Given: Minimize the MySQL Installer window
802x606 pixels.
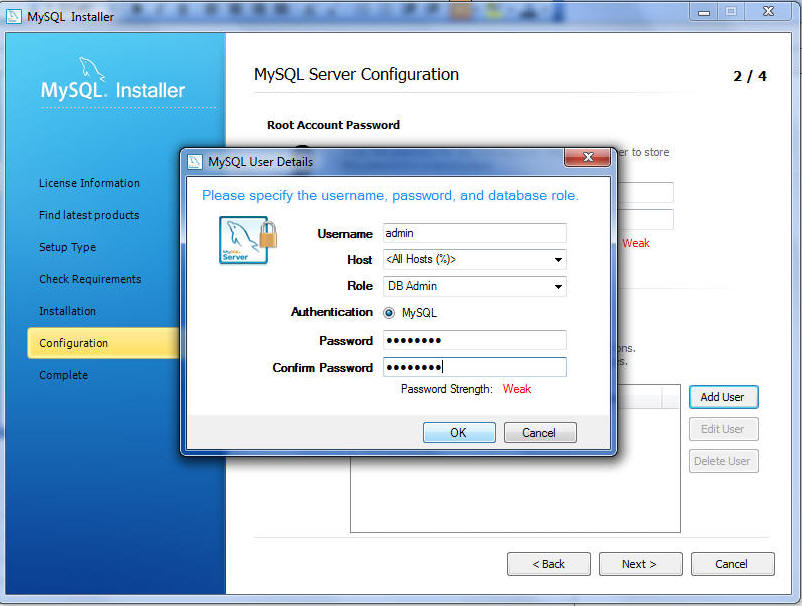Looking at the screenshot, I should (x=704, y=12).
